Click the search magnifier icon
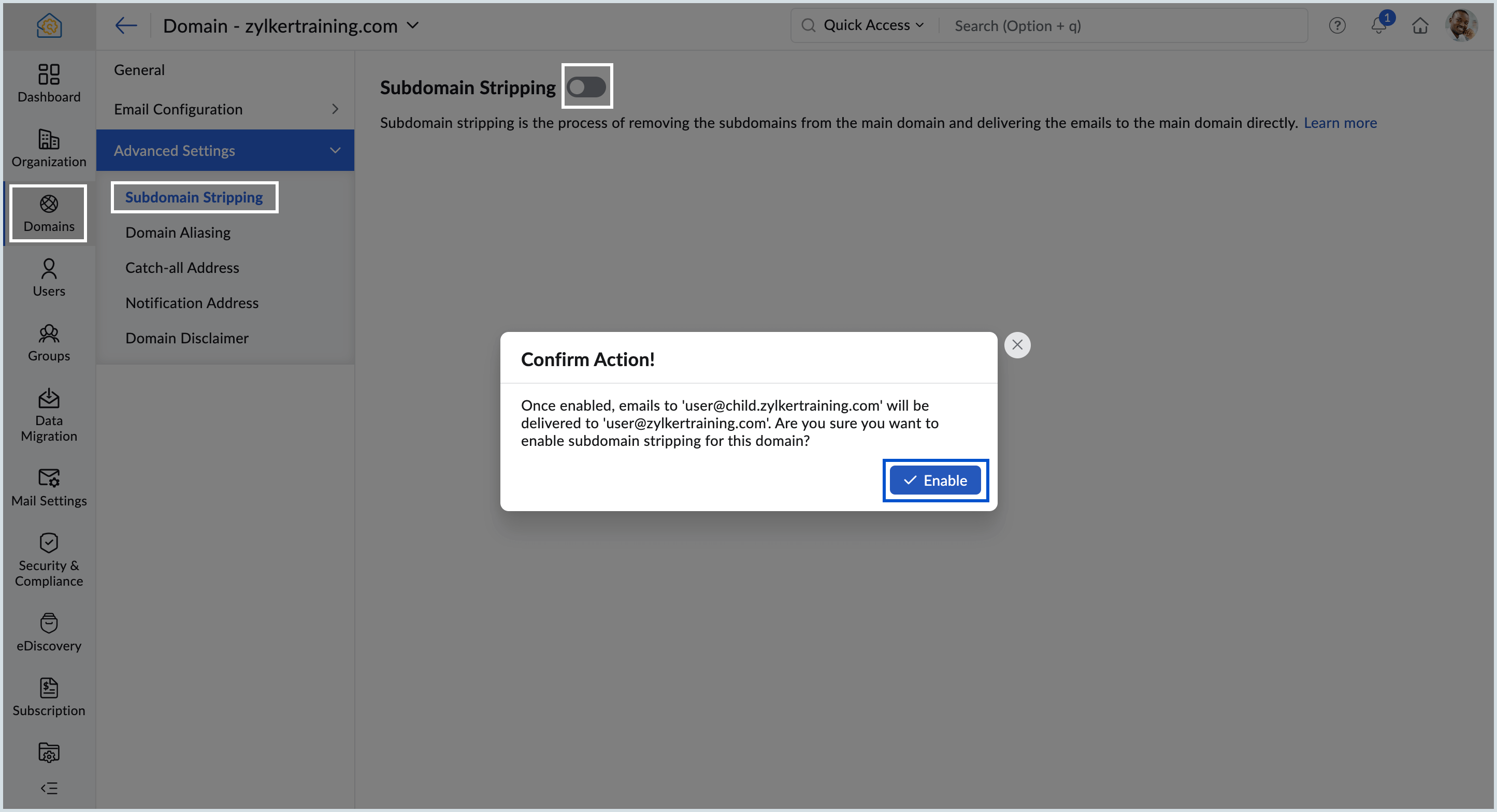The width and height of the screenshot is (1497, 812). tap(808, 25)
